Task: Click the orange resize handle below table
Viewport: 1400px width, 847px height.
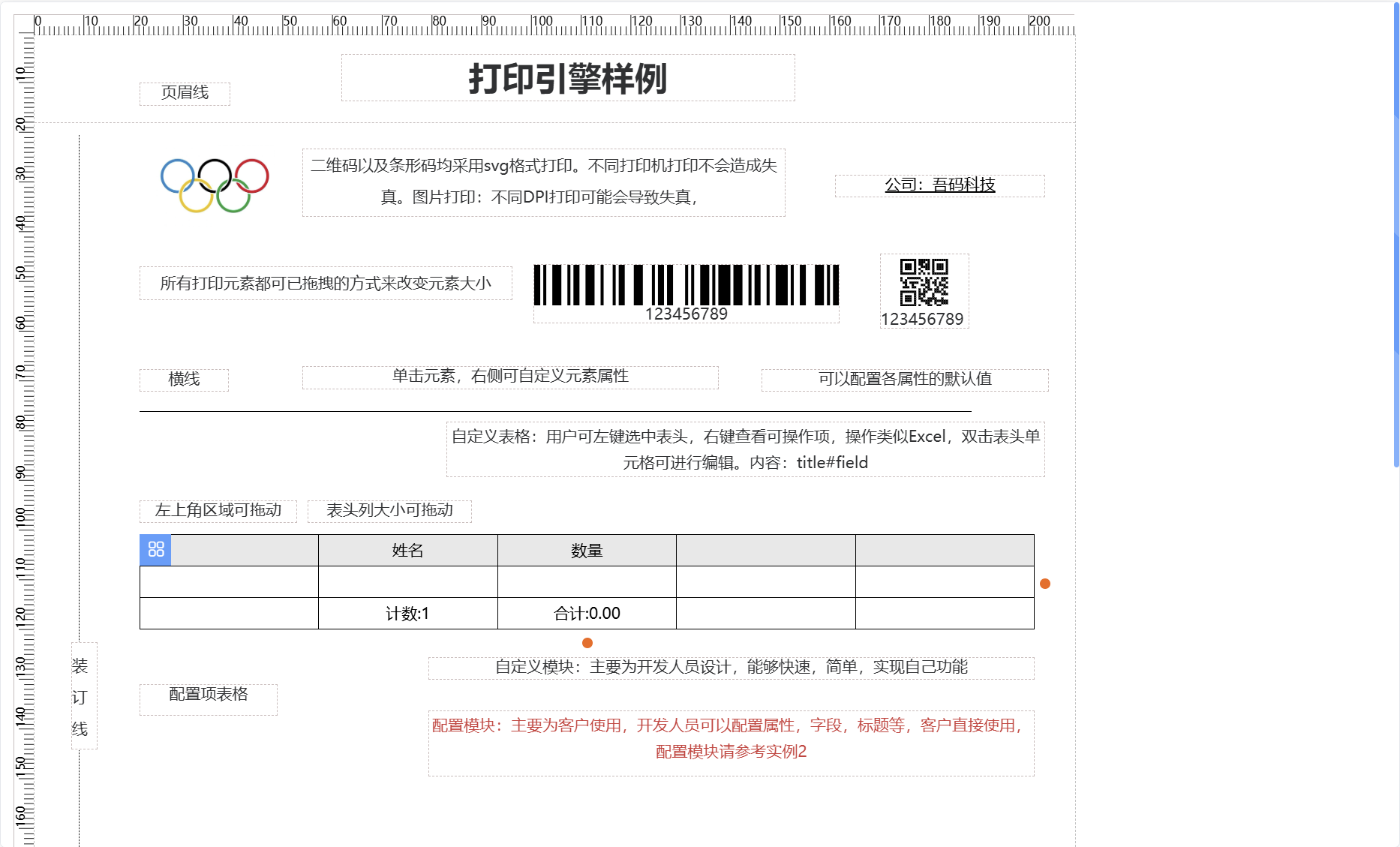Action: click(587, 643)
